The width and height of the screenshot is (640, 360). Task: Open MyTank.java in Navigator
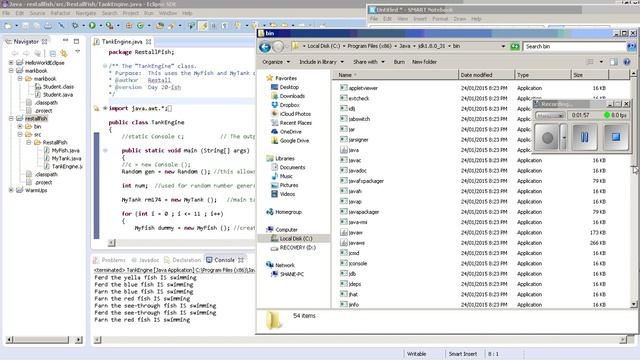[66, 158]
